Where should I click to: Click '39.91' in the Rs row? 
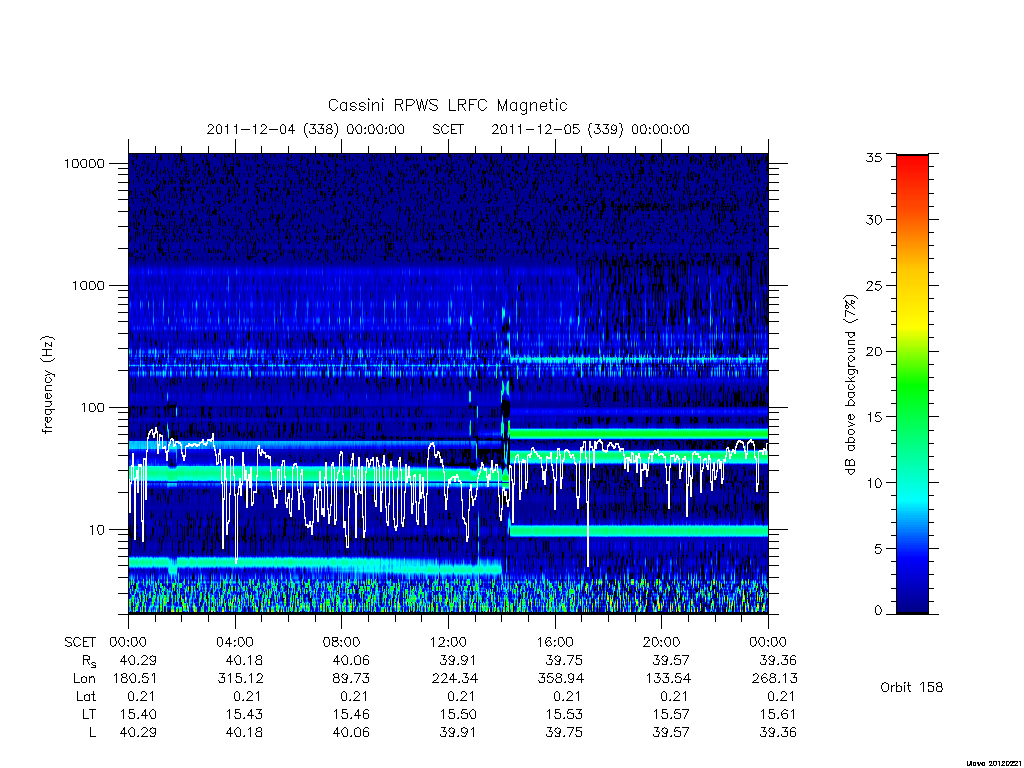458,661
